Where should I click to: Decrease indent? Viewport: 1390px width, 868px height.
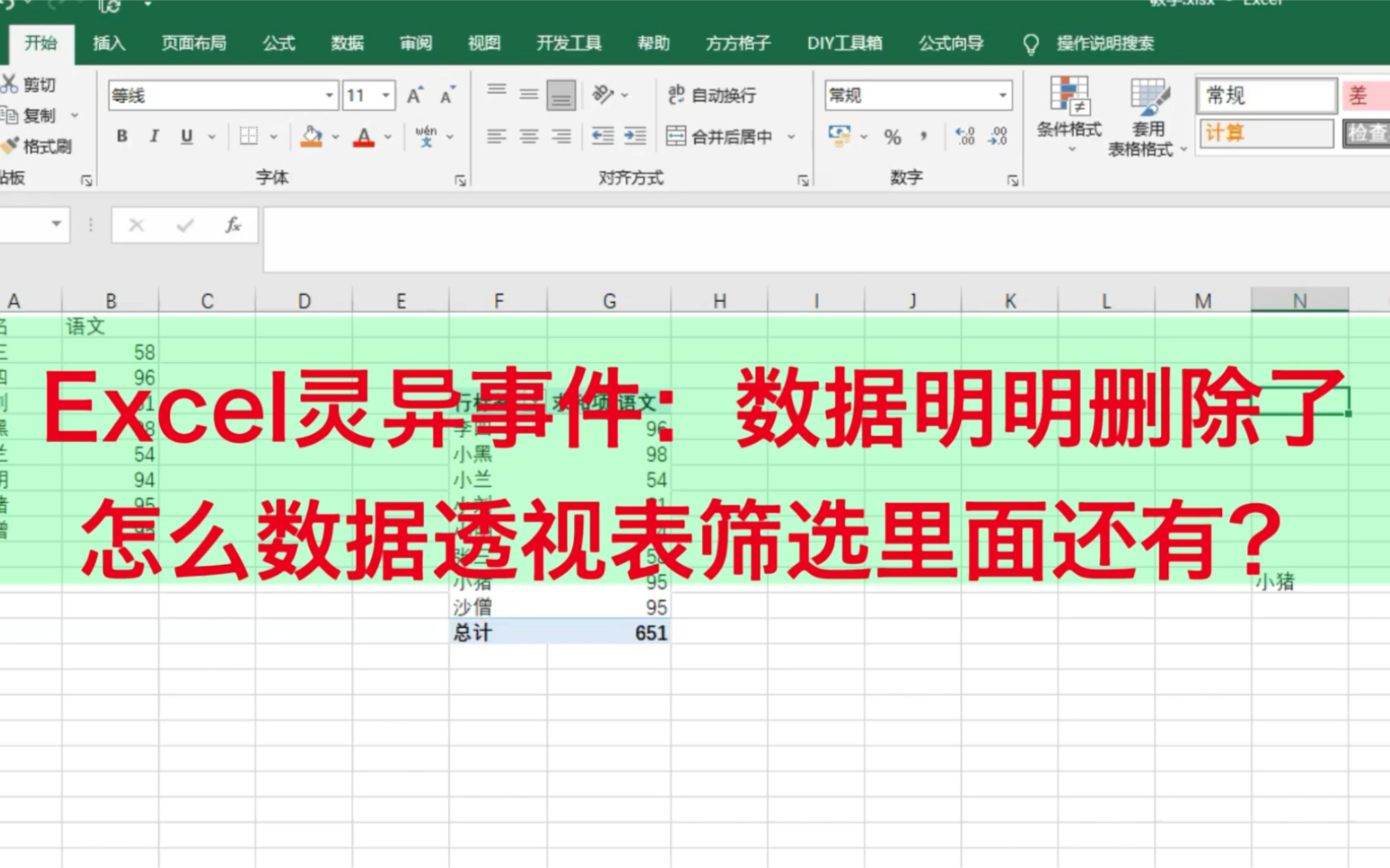click(x=603, y=136)
